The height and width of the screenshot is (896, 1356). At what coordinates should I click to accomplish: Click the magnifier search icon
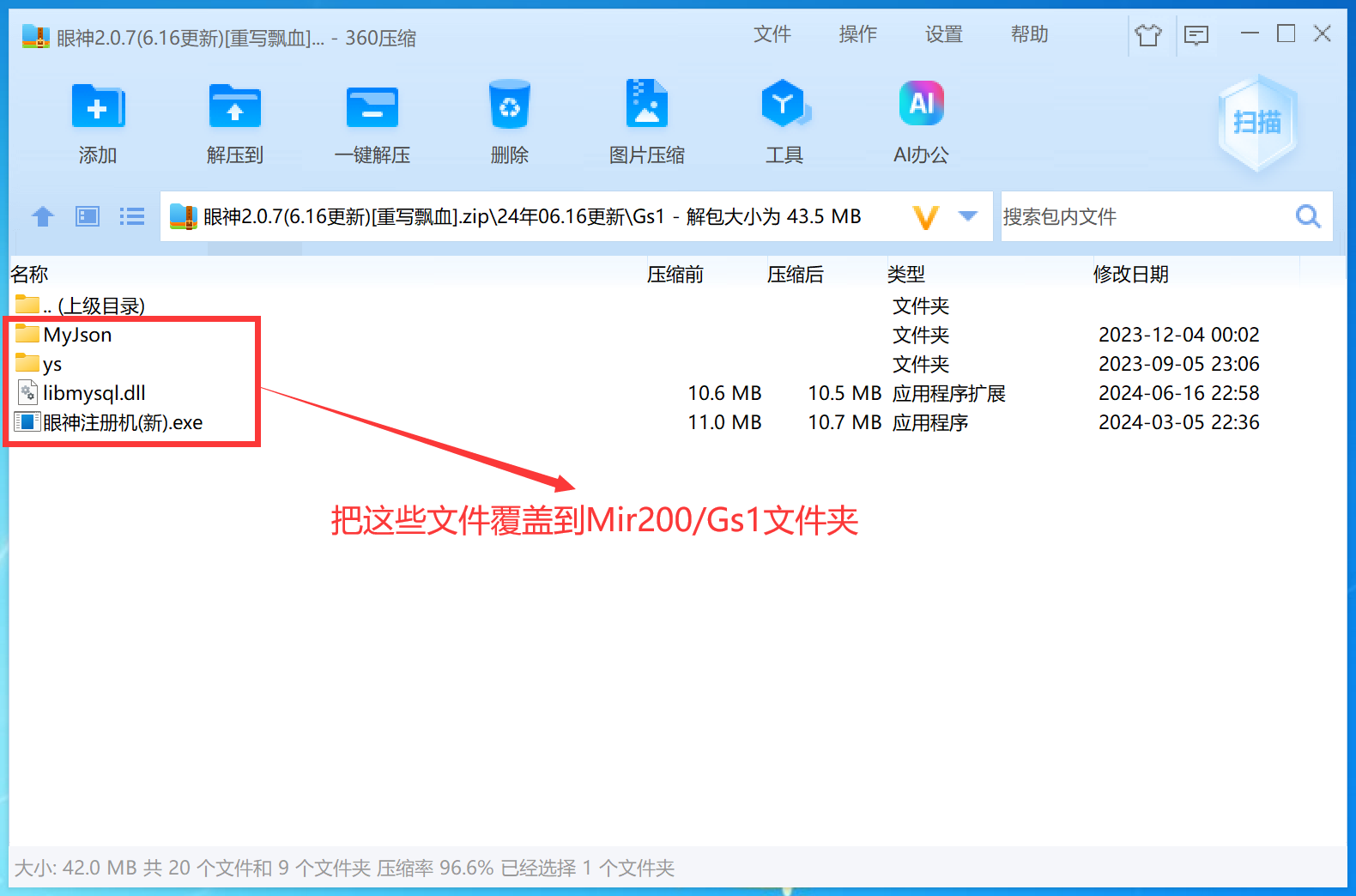point(1308,216)
